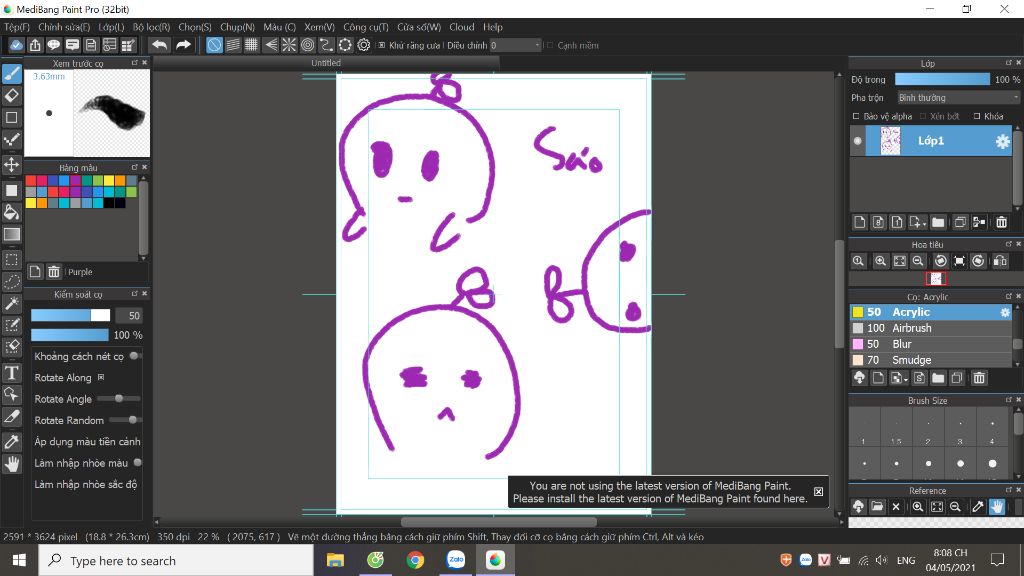Open Google Chrome from taskbar
This screenshot has height=576, width=1024.
415,560
